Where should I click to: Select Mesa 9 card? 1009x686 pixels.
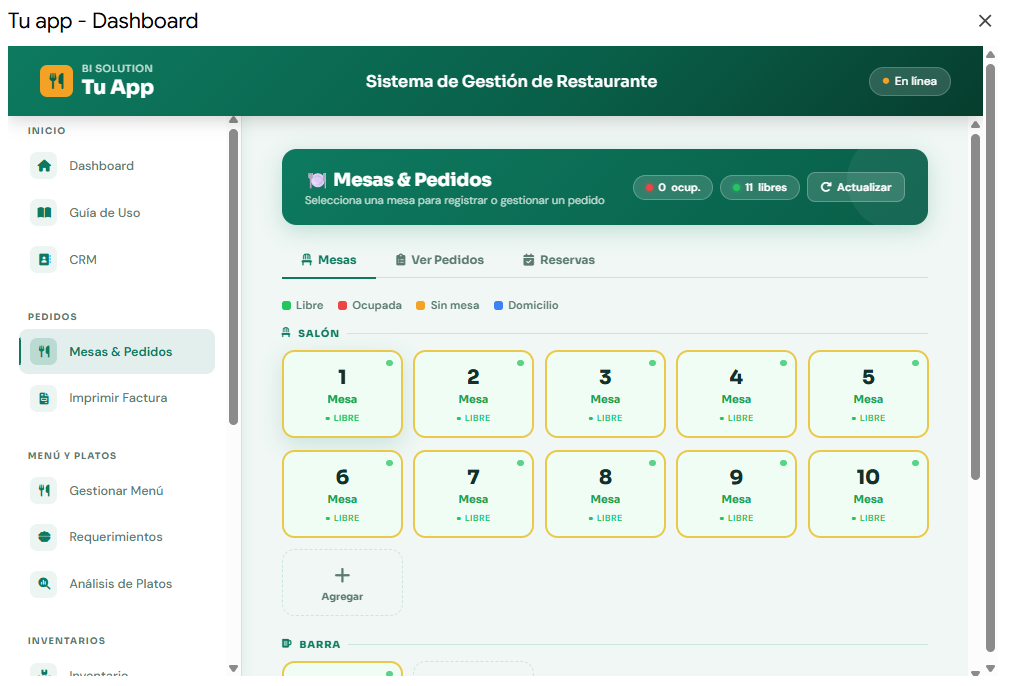[x=737, y=494]
